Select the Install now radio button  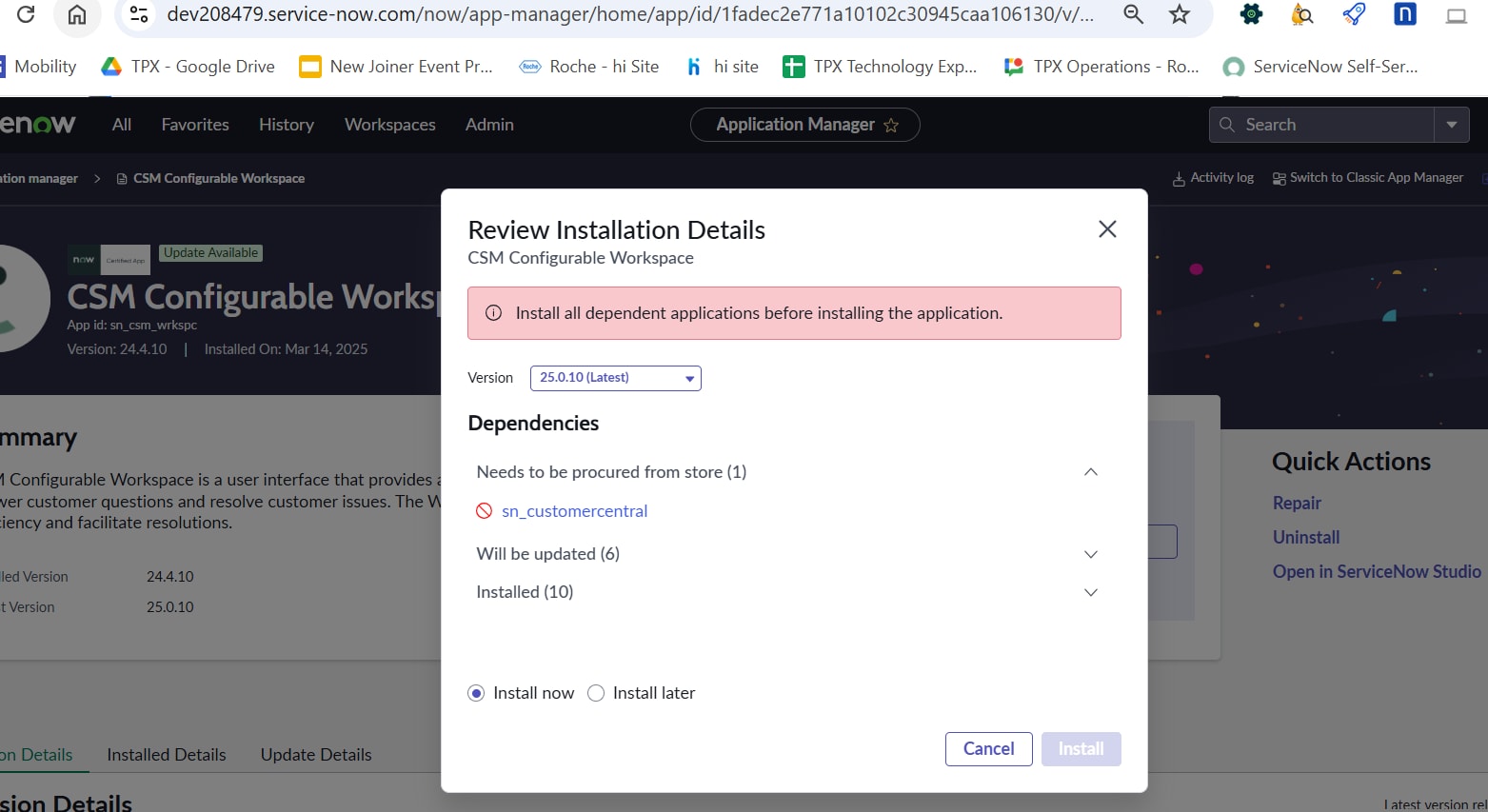coord(476,693)
